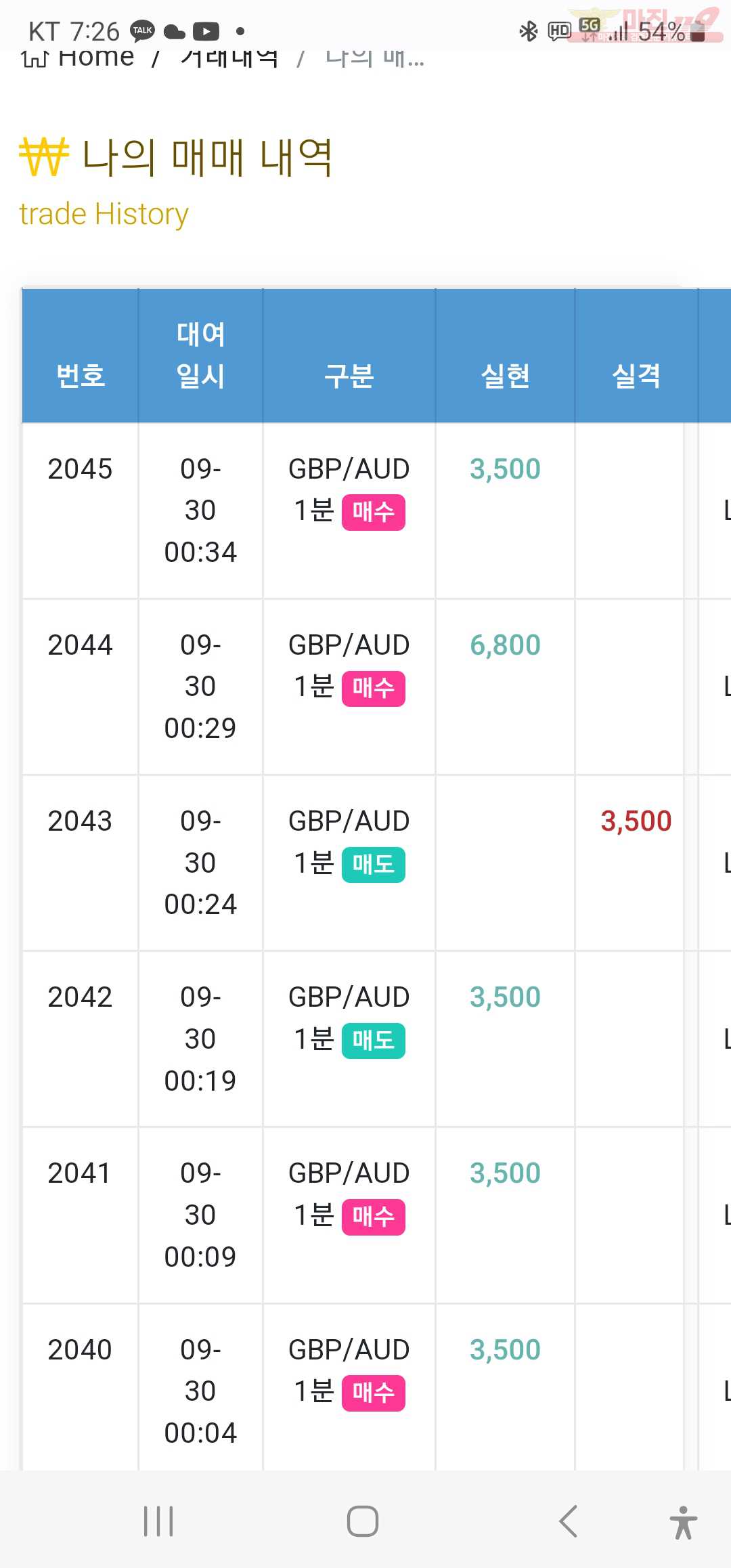Viewport: 731px width, 1568px height.
Task: Tap the 6,800 profit value
Action: tap(505, 645)
